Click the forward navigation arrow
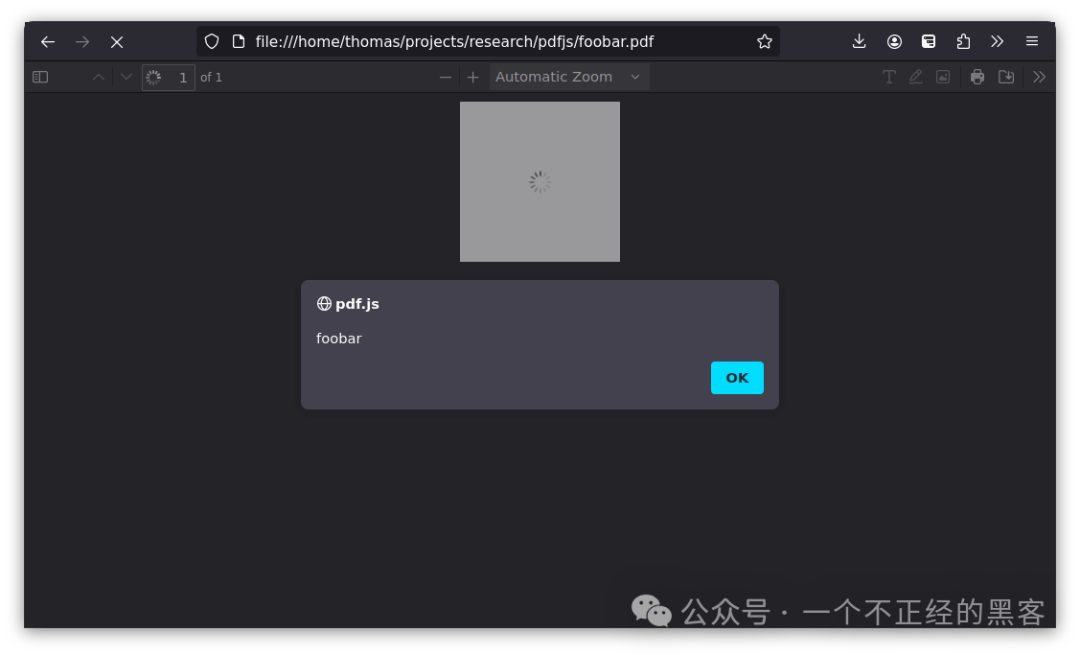Viewport: 1080px width, 655px height. 83,42
